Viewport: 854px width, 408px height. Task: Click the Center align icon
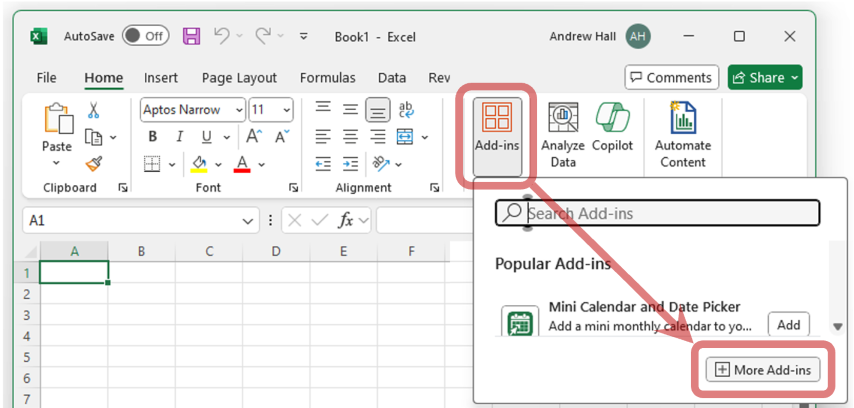pos(350,136)
